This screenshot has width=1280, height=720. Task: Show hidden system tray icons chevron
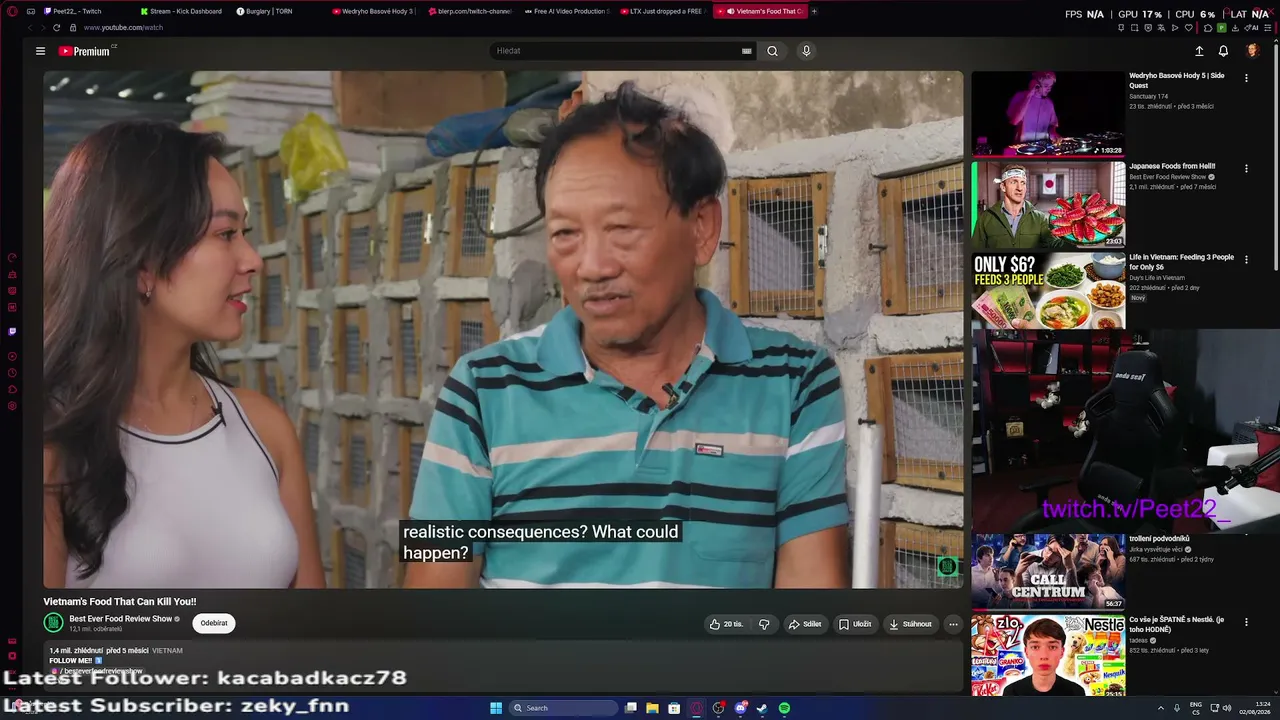1161,708
